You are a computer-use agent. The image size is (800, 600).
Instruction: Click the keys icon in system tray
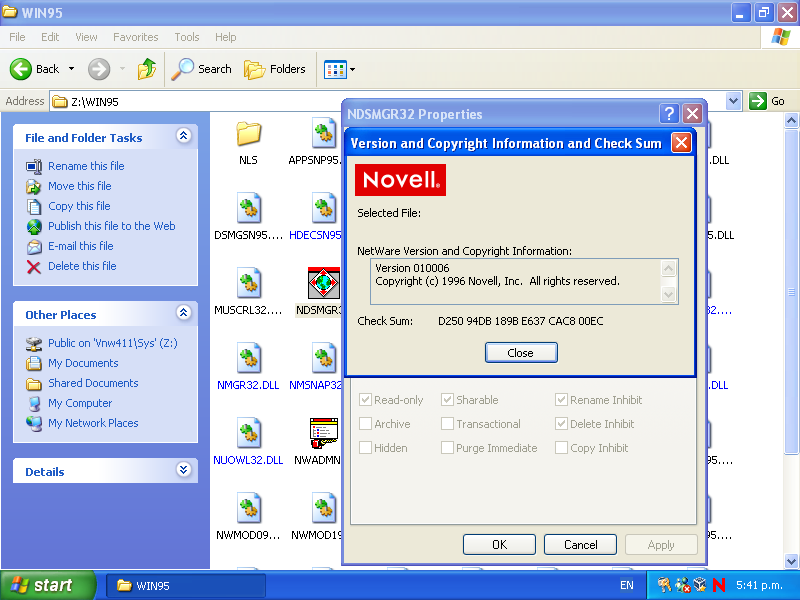[664, 585]
